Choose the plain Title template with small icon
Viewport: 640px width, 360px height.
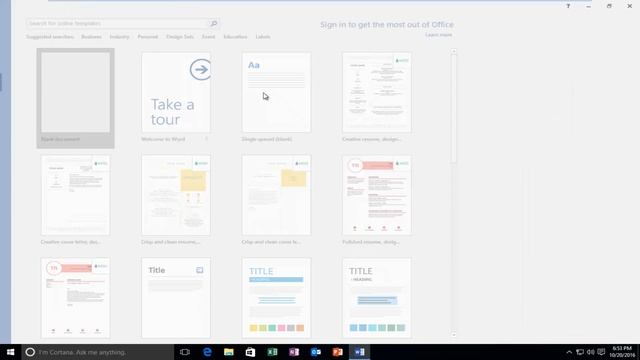coord(176,298)
